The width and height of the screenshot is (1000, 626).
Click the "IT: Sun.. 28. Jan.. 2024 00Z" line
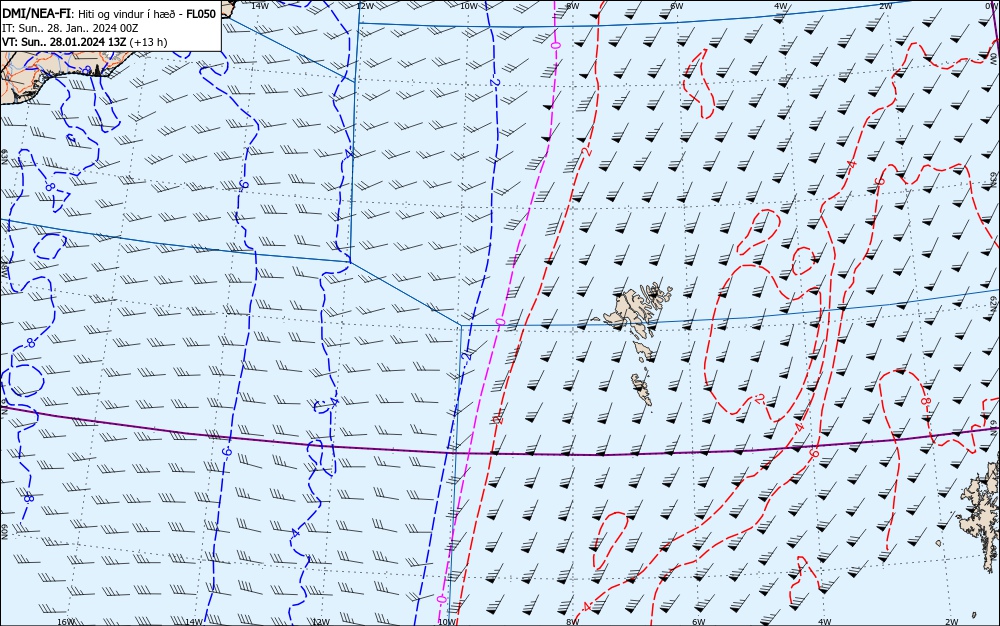point(70,28)
